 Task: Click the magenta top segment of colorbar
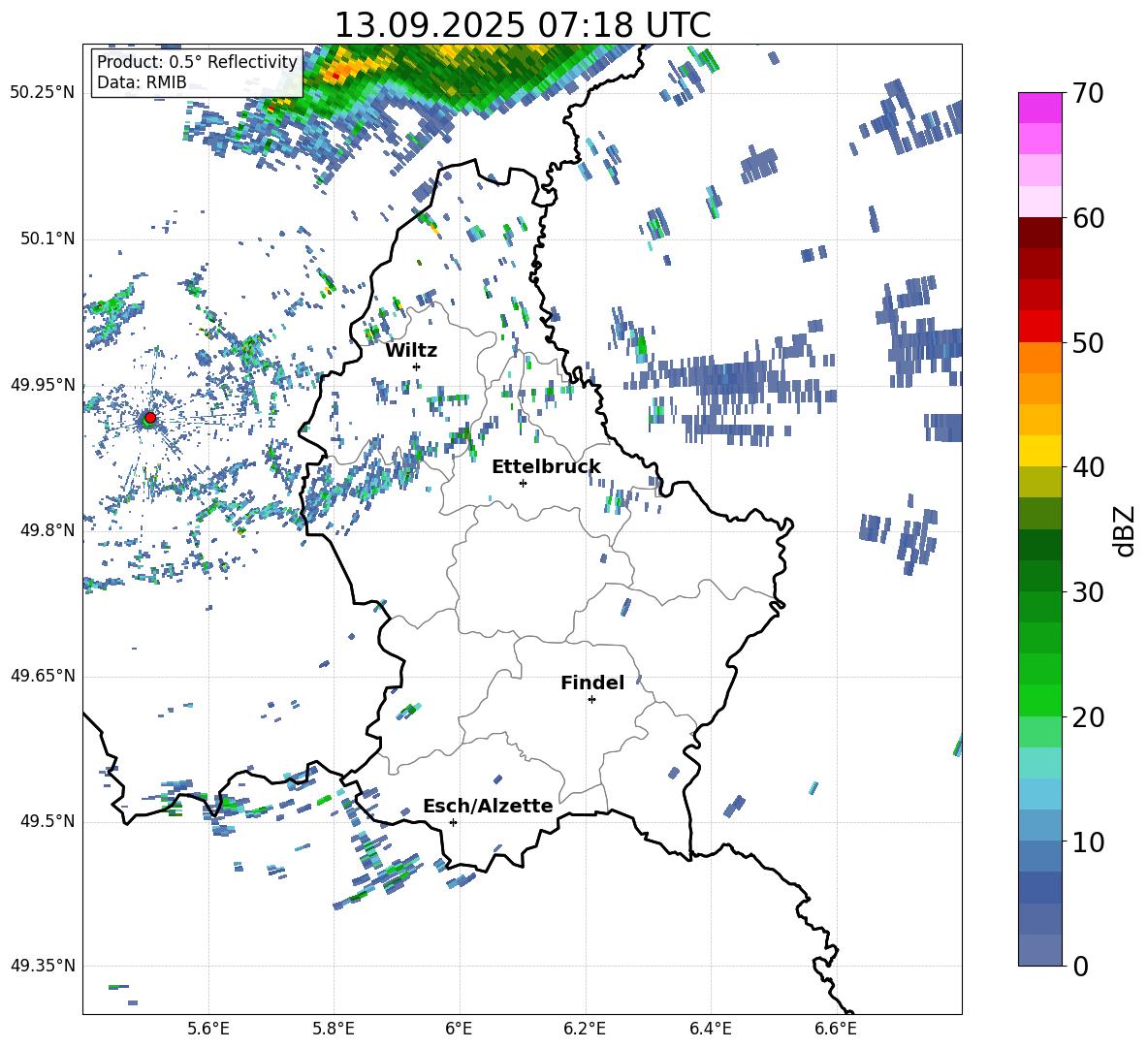pyautogui.click(x=1039, y=109)
